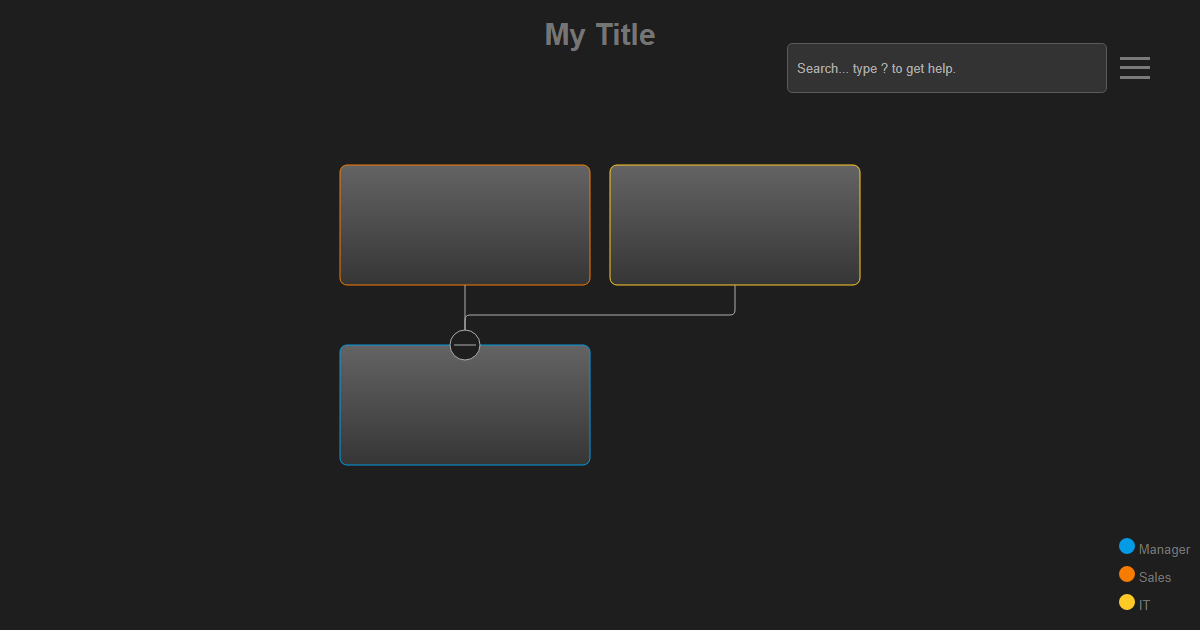Click the My Title heading
This screenshot has width=1200, height=630.
click(600, 35)
